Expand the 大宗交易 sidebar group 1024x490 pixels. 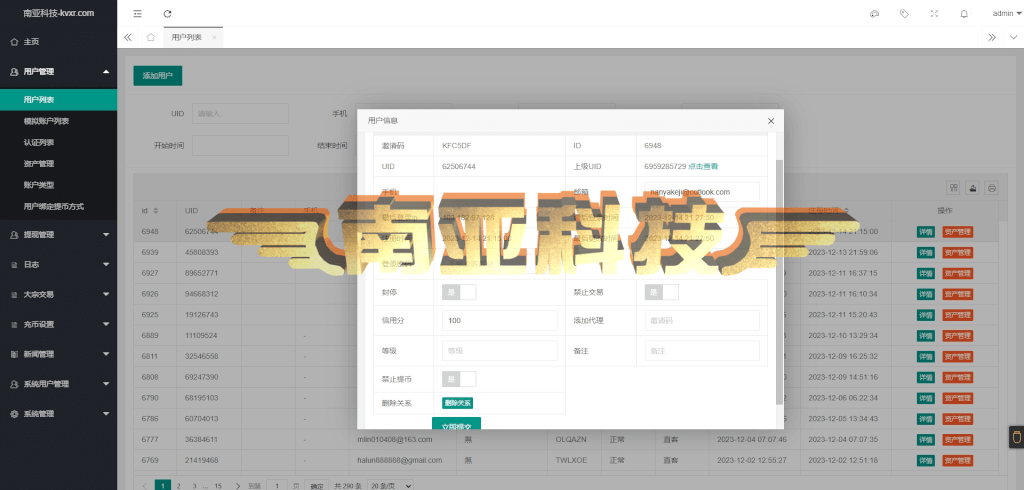click(x=58, y=295)
